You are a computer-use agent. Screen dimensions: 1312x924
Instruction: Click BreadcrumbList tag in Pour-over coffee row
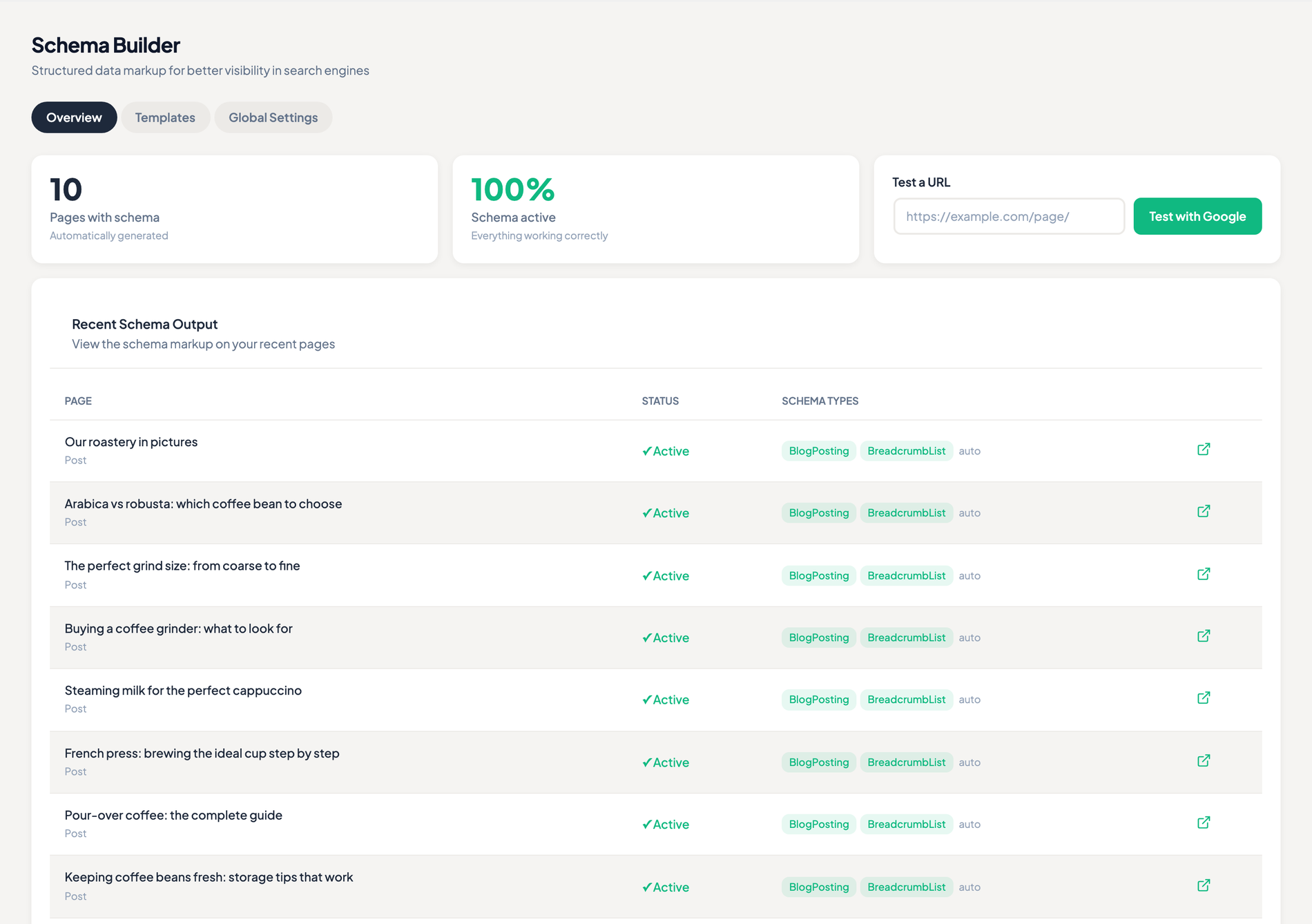(907, 825)
